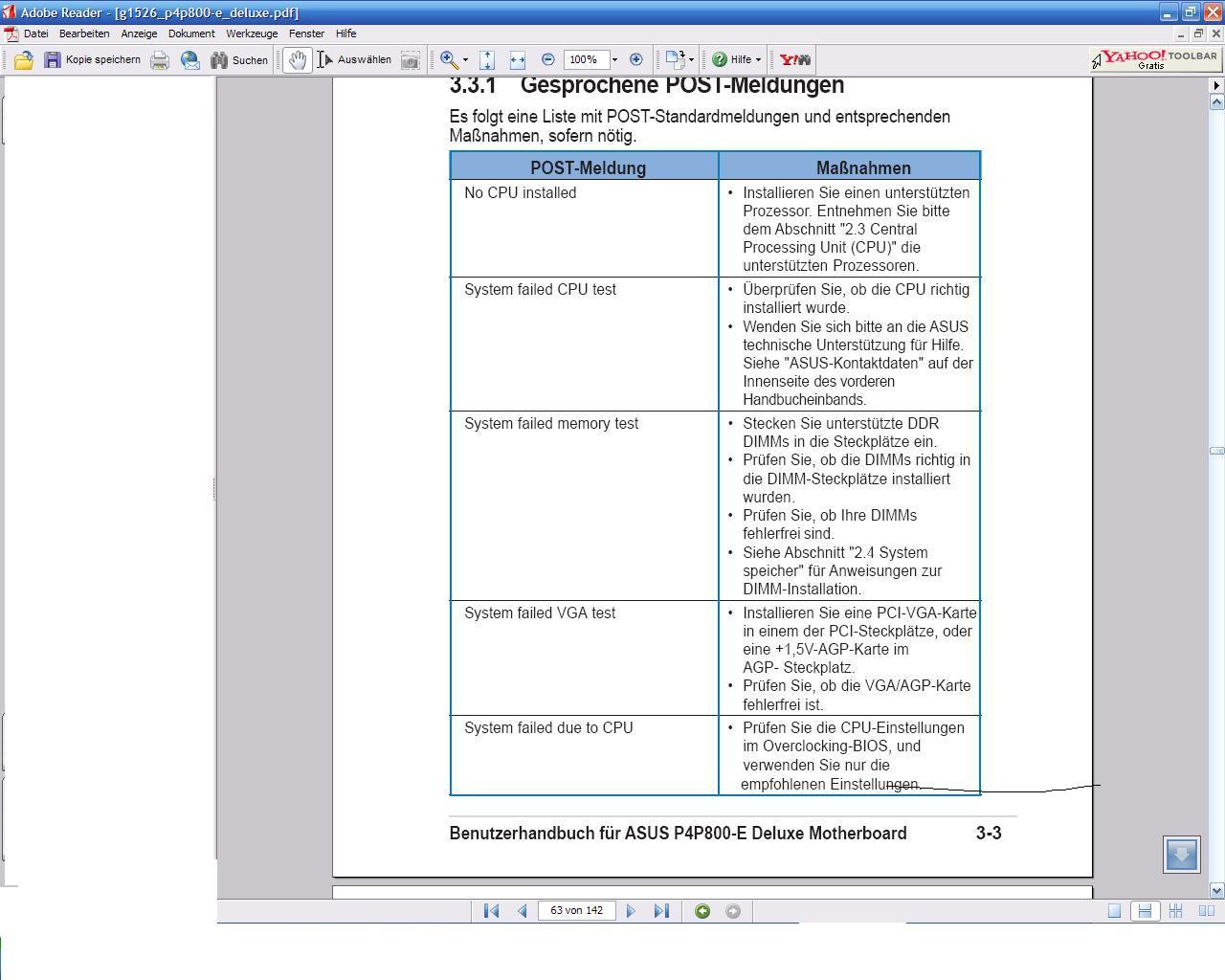Screen dimensions: 1225x980
Task: Expand the Hilfe dropdown arrow
Action: (x=758, y=59)
